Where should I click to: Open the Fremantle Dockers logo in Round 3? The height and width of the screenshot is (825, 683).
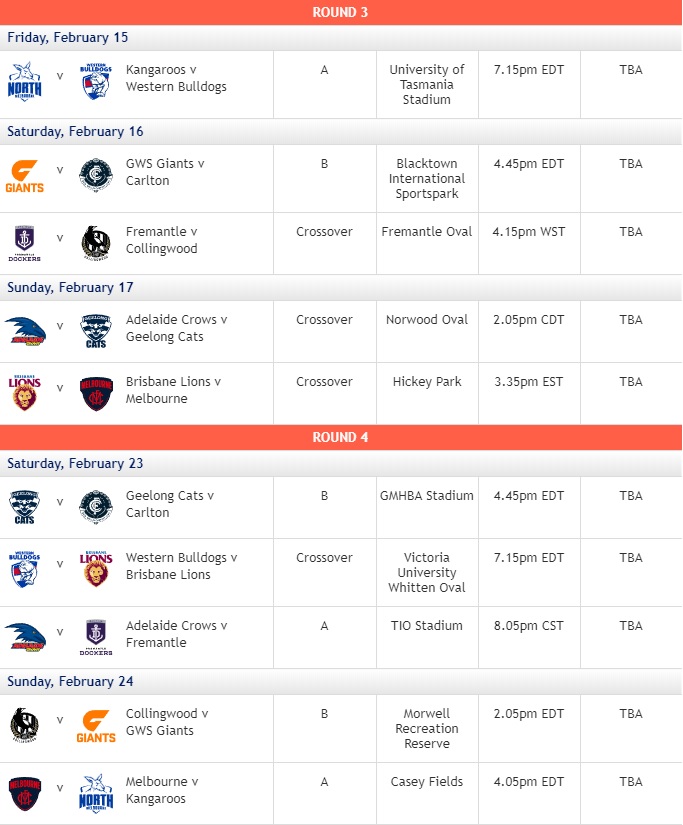pyautogui.click(x=24, y=243)
